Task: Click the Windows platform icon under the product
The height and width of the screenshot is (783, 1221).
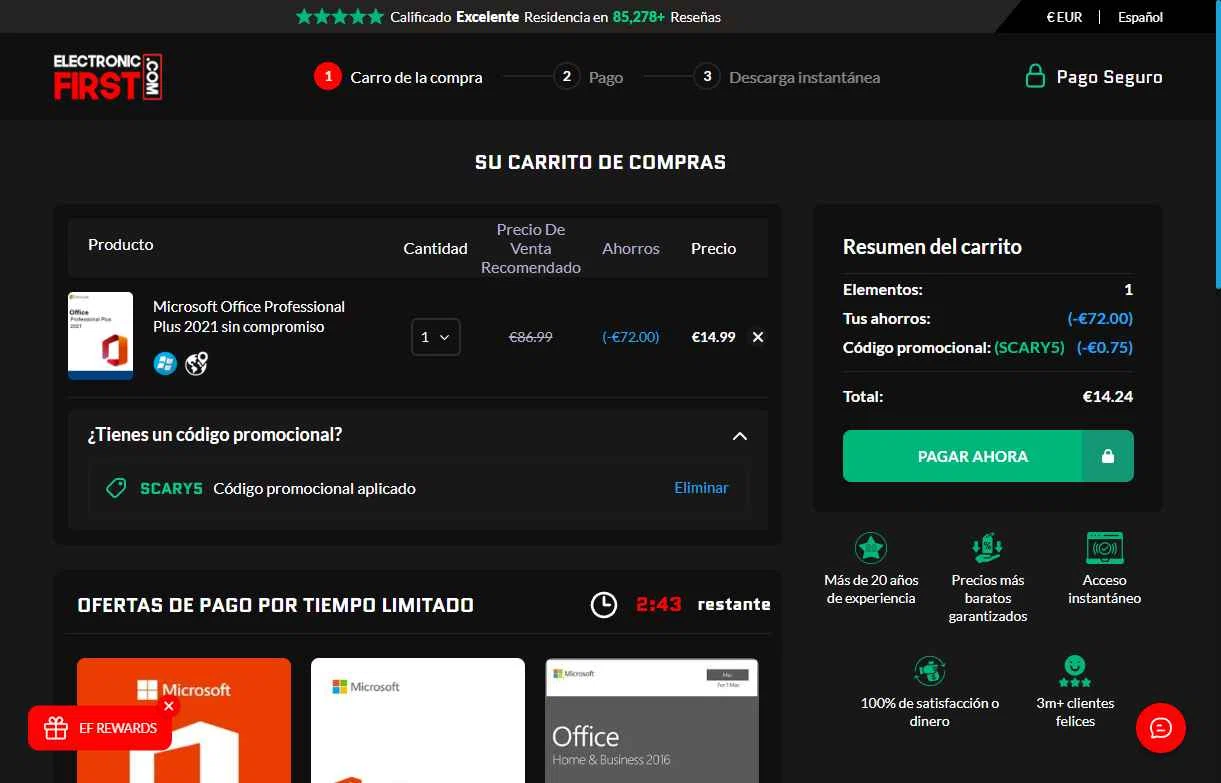Action: tap(165, 363)
